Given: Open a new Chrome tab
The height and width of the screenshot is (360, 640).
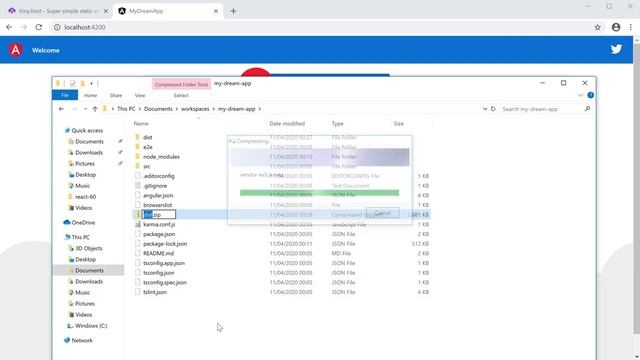Looking at the screenshot, I should pos(233,11).
